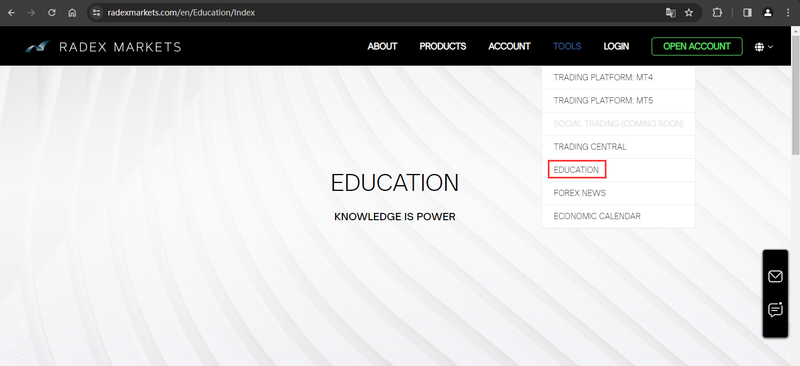
Task: Bookmark this page with the star icon
Action: tap(689, 13)
